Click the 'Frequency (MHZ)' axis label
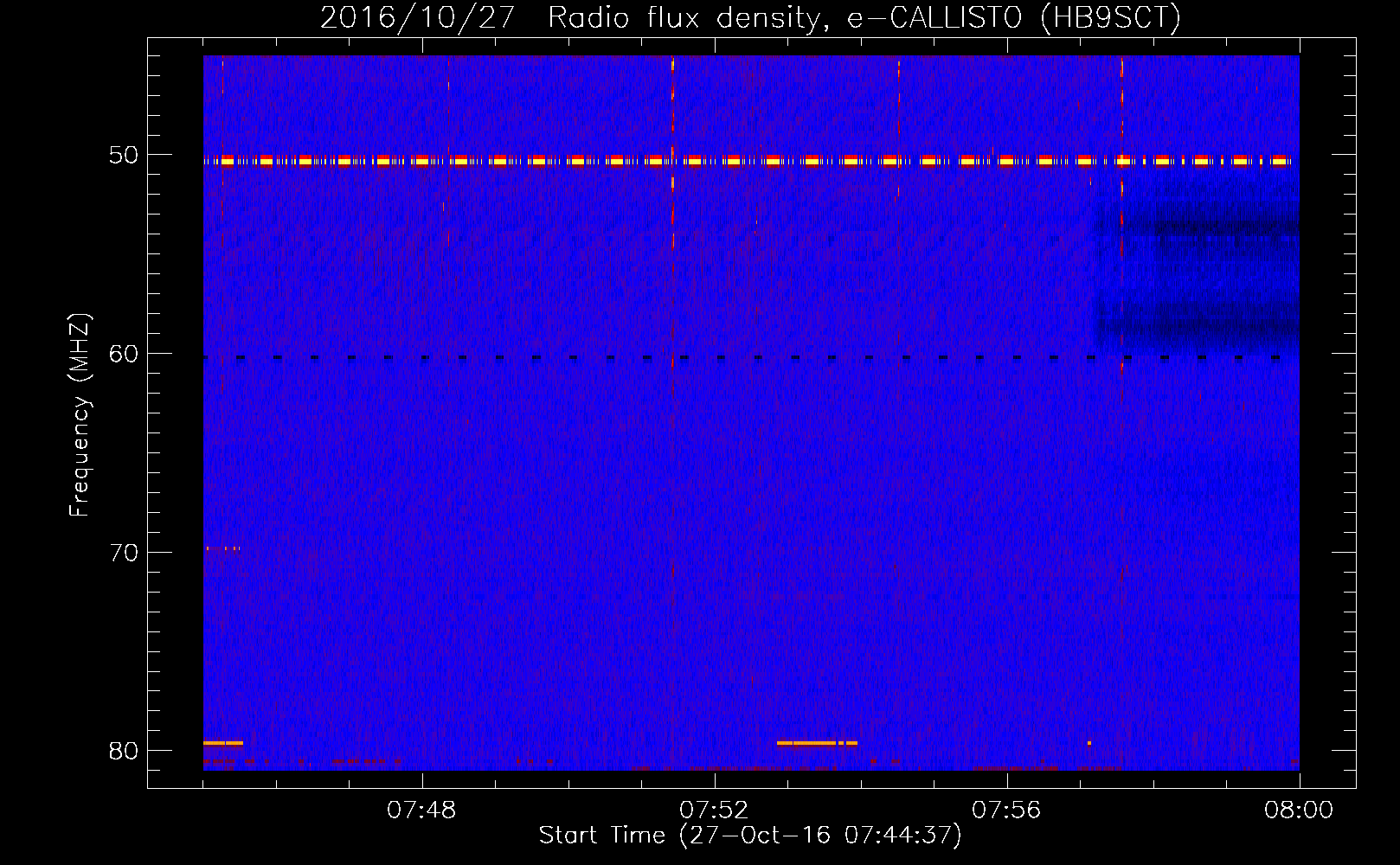 80,415
